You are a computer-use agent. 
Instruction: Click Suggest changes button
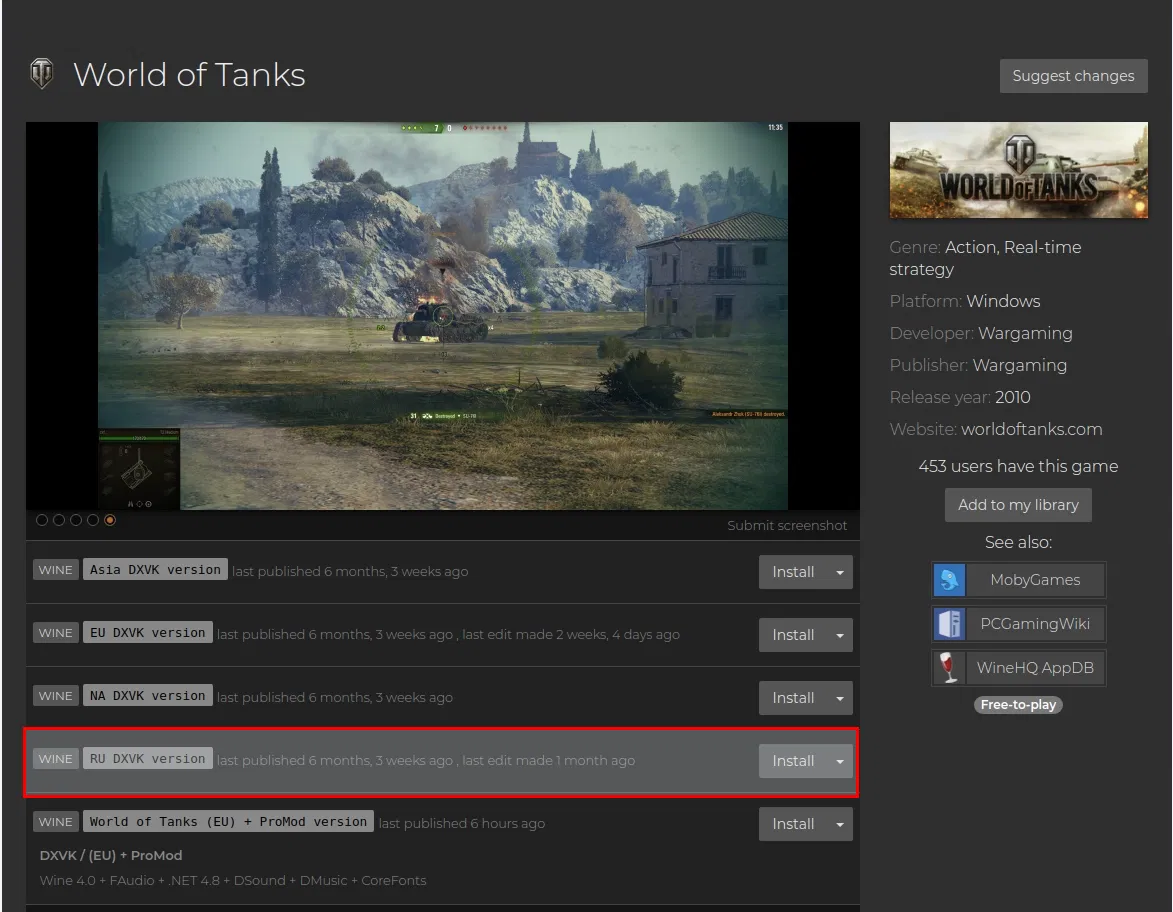1074,76
